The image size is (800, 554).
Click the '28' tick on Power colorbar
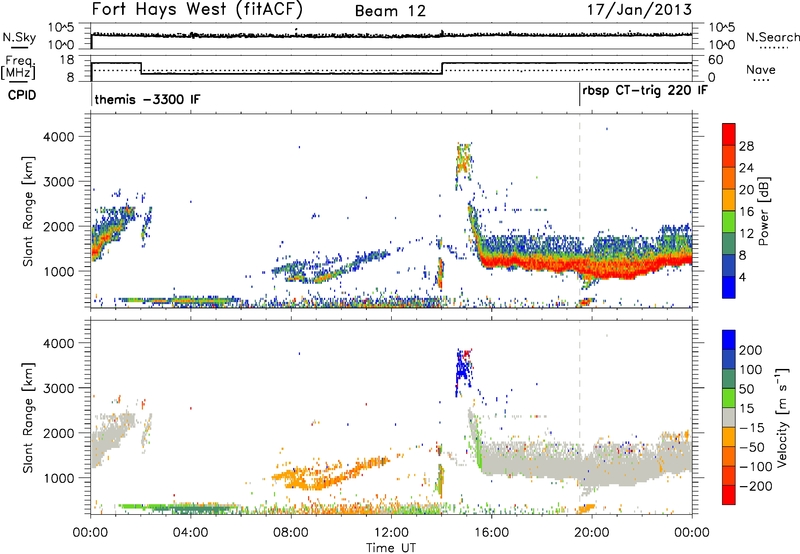tap(746, 146)
